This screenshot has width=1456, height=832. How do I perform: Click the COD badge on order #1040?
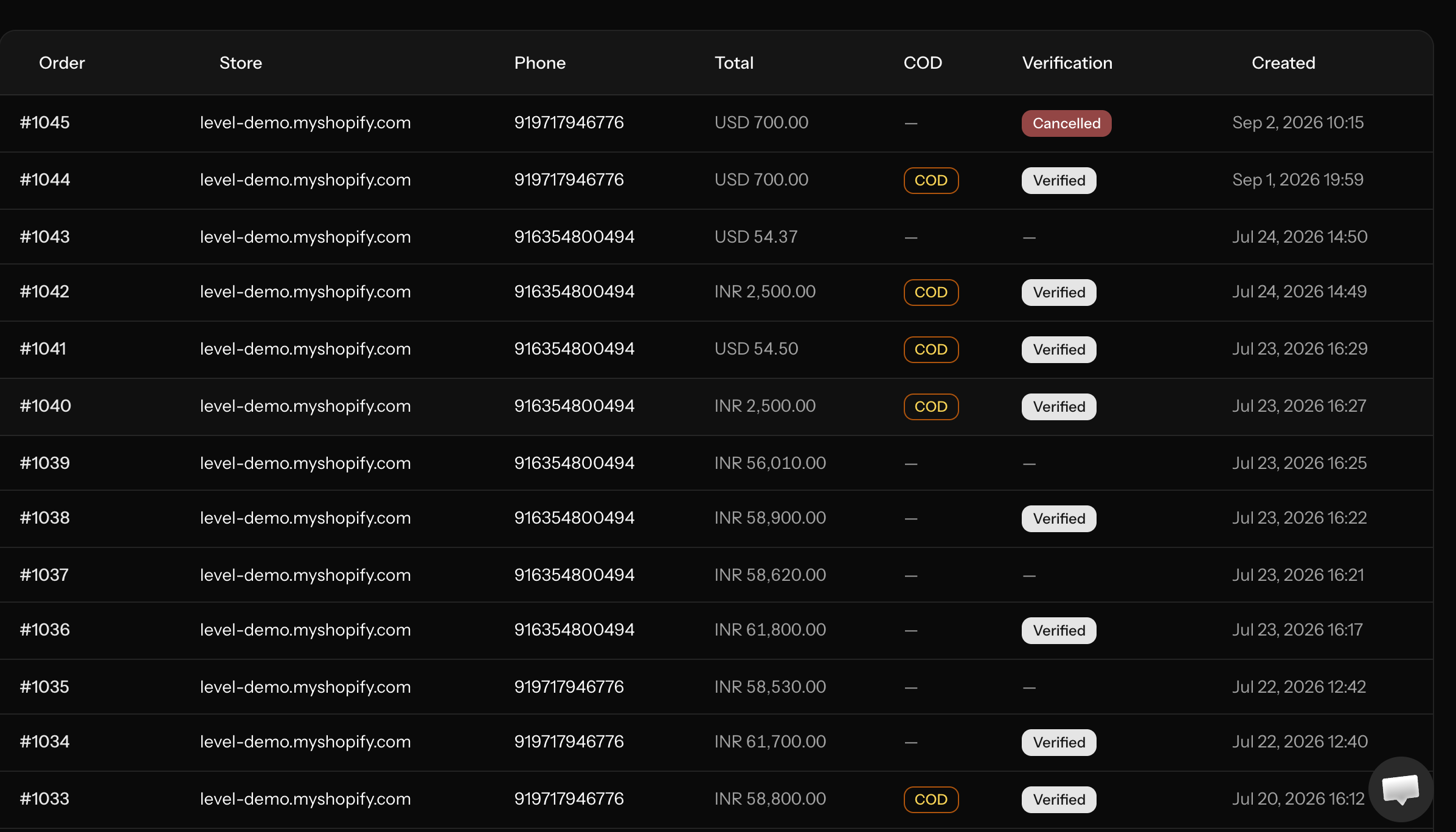(931, 407)
